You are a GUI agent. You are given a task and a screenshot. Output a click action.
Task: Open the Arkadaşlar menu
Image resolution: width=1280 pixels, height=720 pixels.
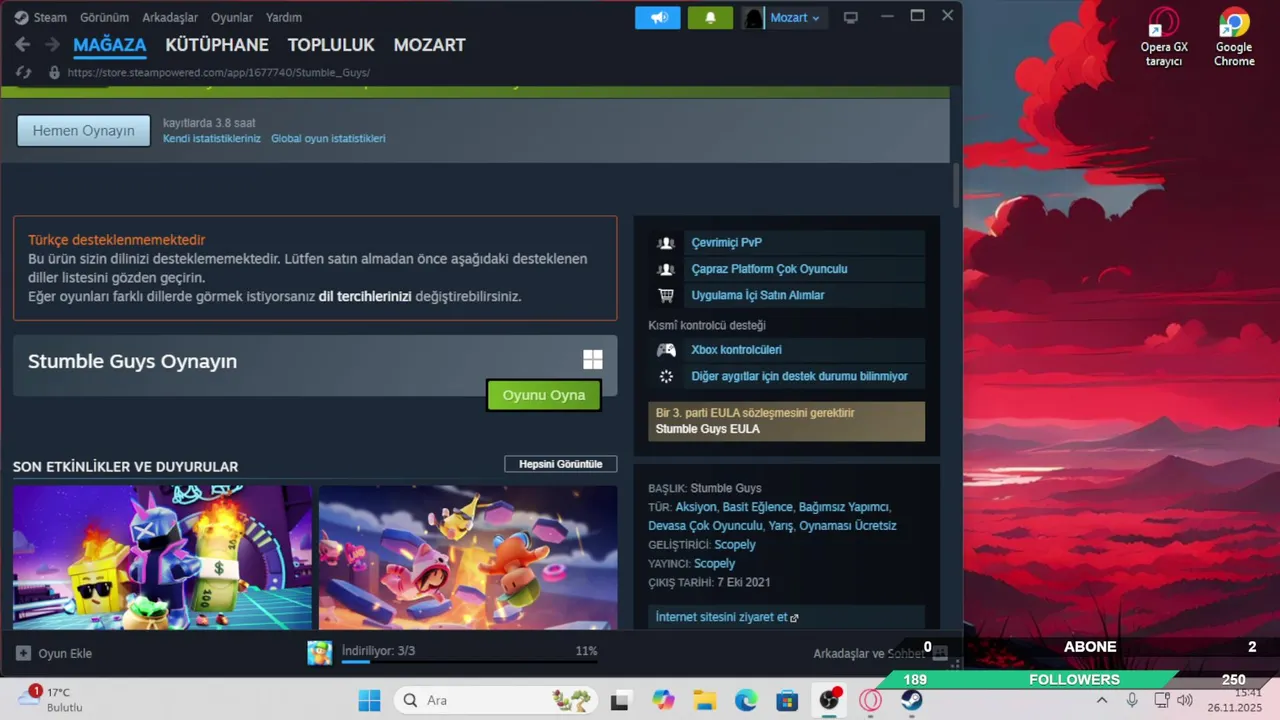[170, 17]
